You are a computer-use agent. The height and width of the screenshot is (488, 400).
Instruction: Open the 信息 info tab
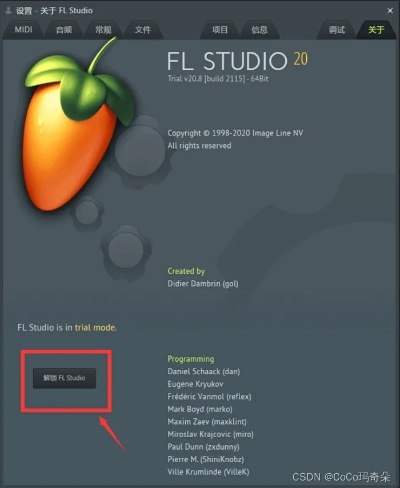tap(260, 30)
